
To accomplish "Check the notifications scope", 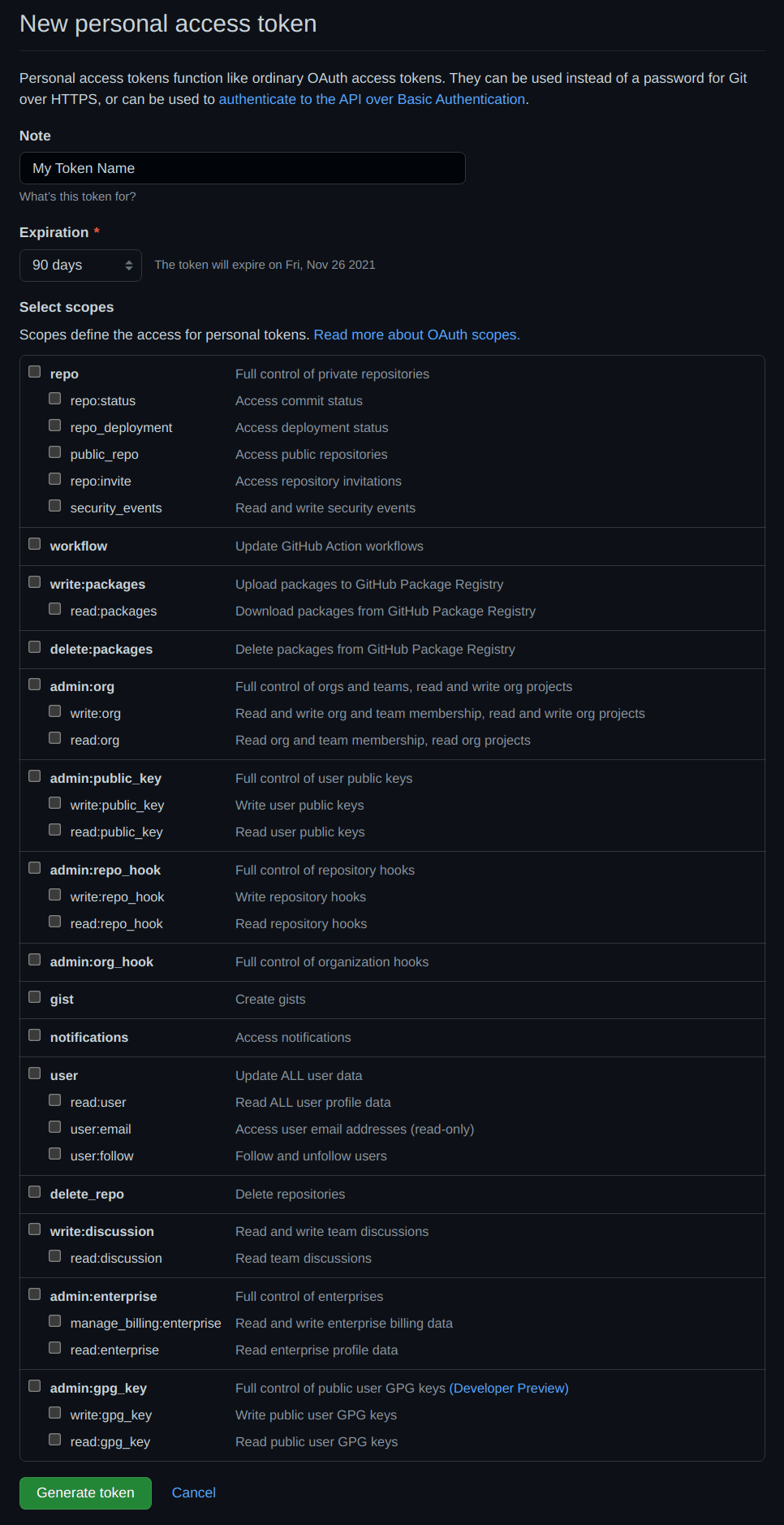I will [x=35, y=1035].
